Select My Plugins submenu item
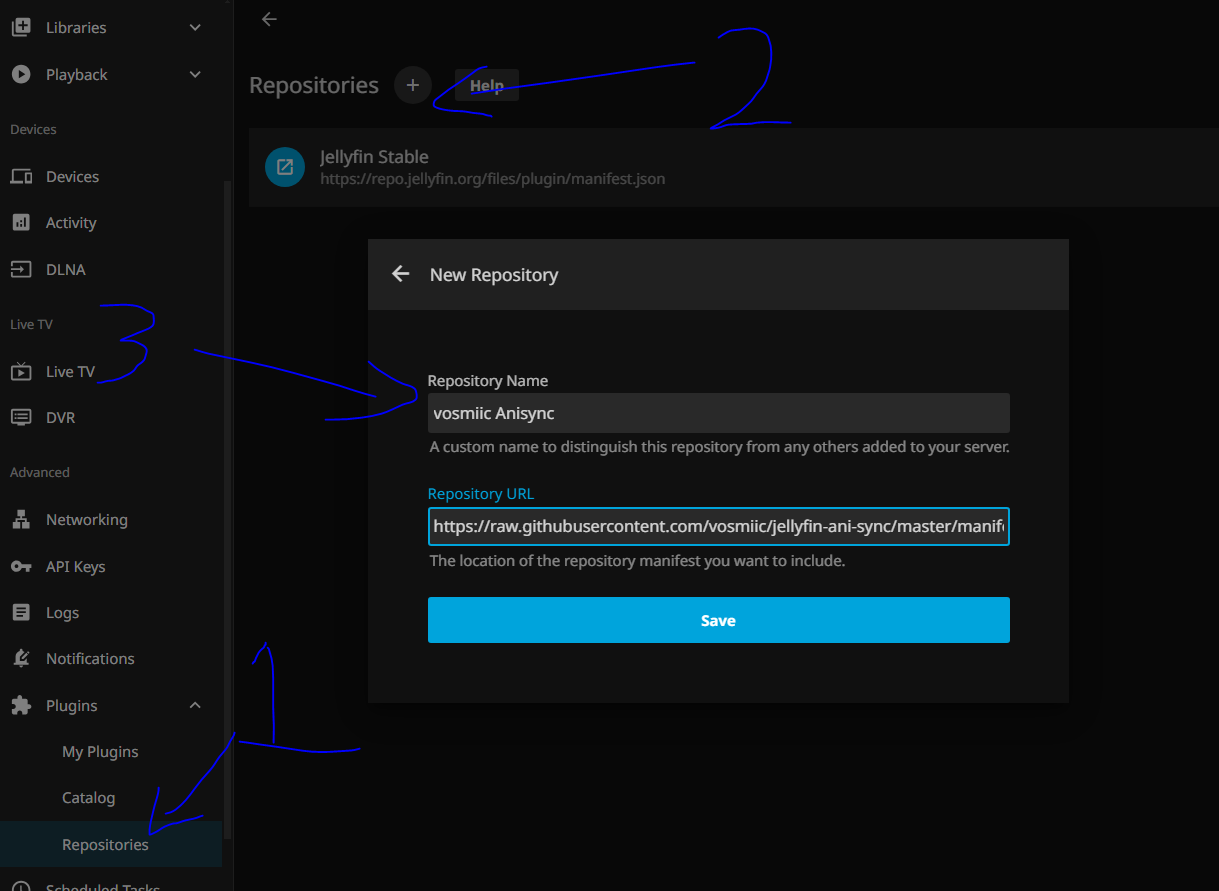This screenshot has height=891, width=1219. coord(100,752)
